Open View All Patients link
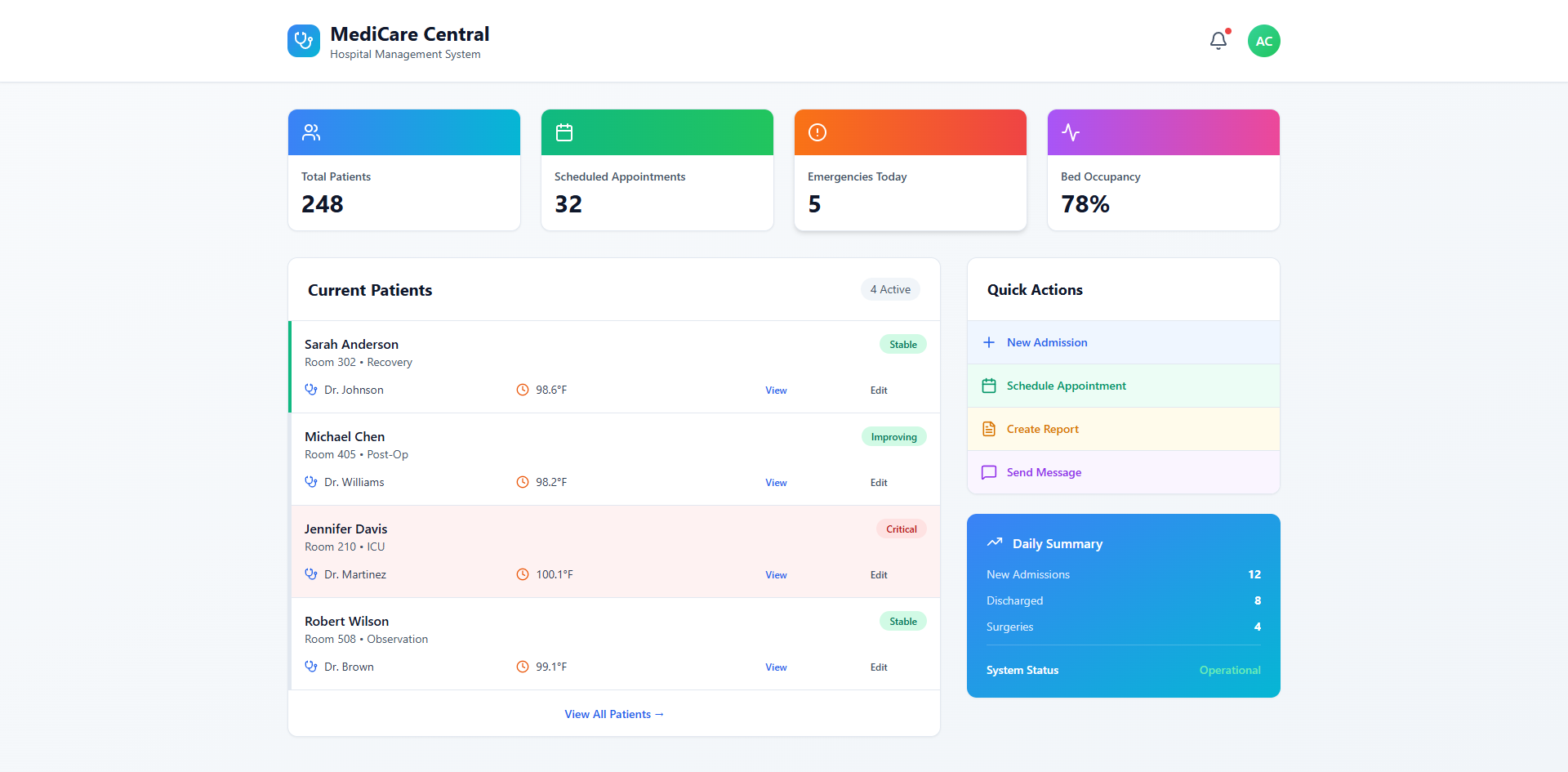 tap(614, 714)
